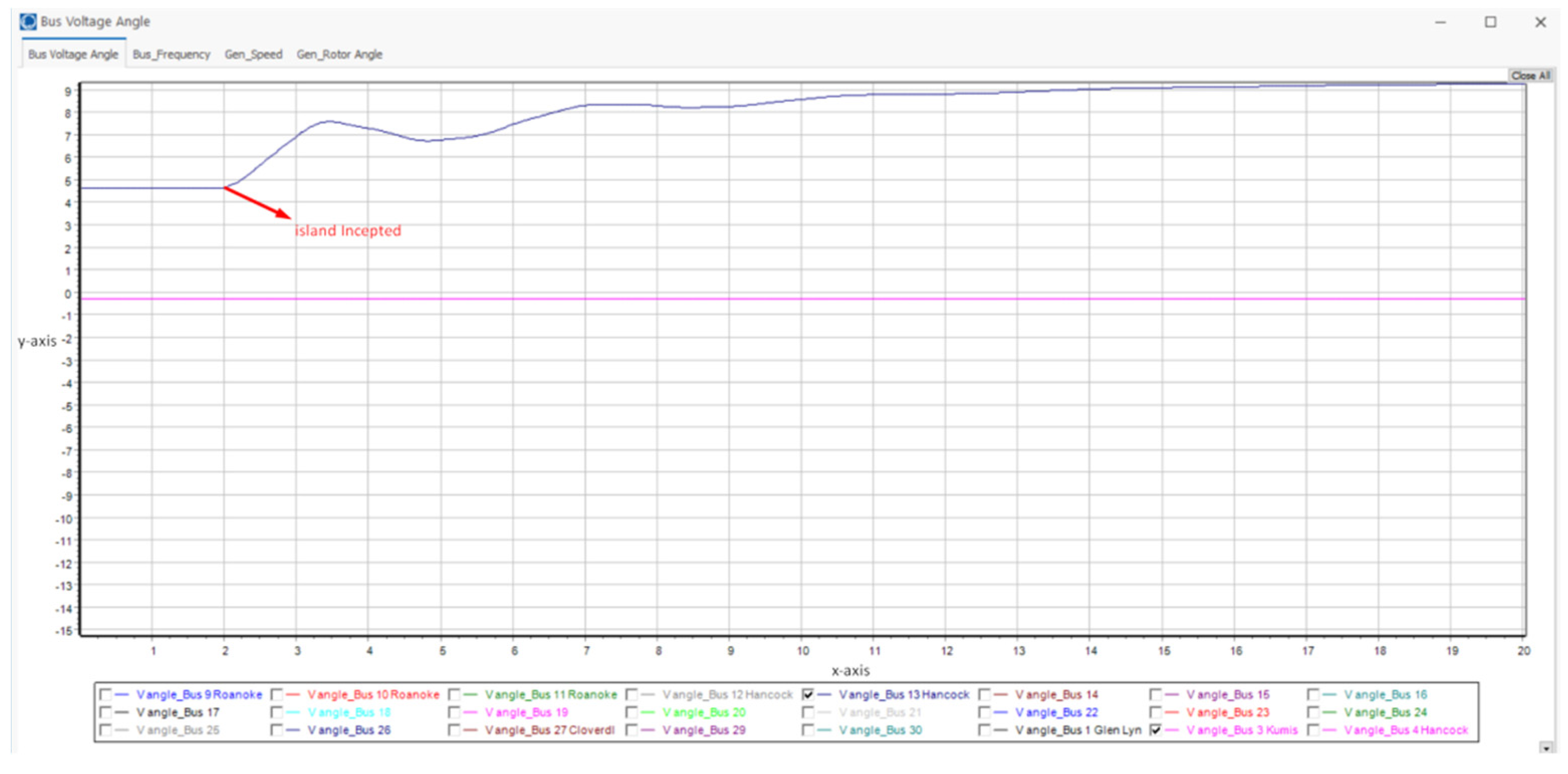
Task: Click the magenta Vangle_Bus 19 legend line
Action: 470,712
